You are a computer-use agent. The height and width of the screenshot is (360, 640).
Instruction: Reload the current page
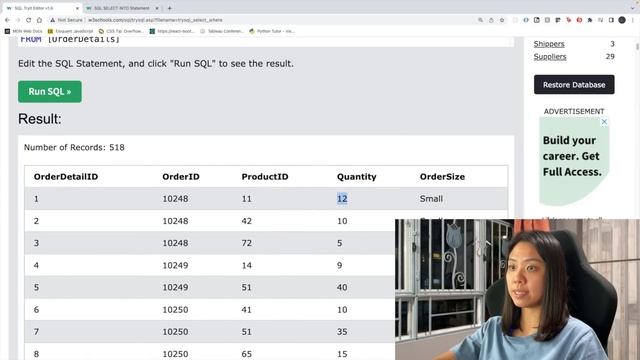[29, 20]
